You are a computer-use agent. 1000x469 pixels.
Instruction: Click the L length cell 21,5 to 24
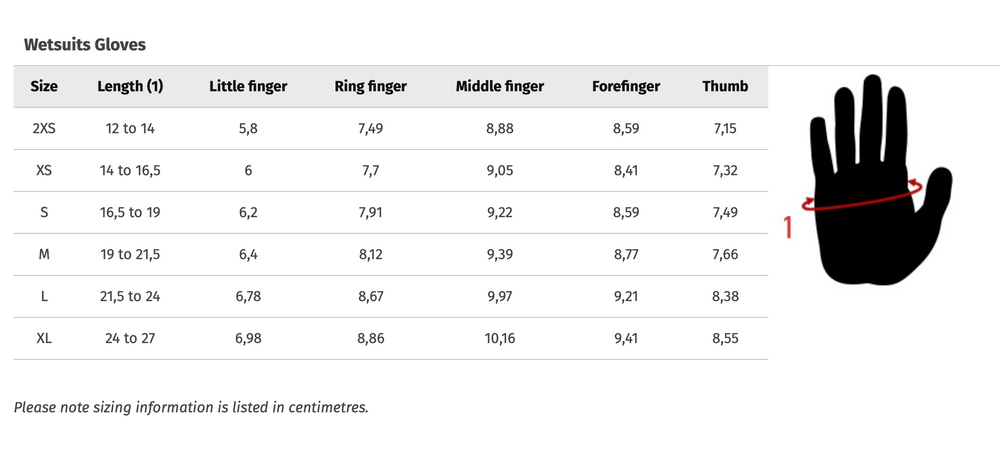[130, 296]
